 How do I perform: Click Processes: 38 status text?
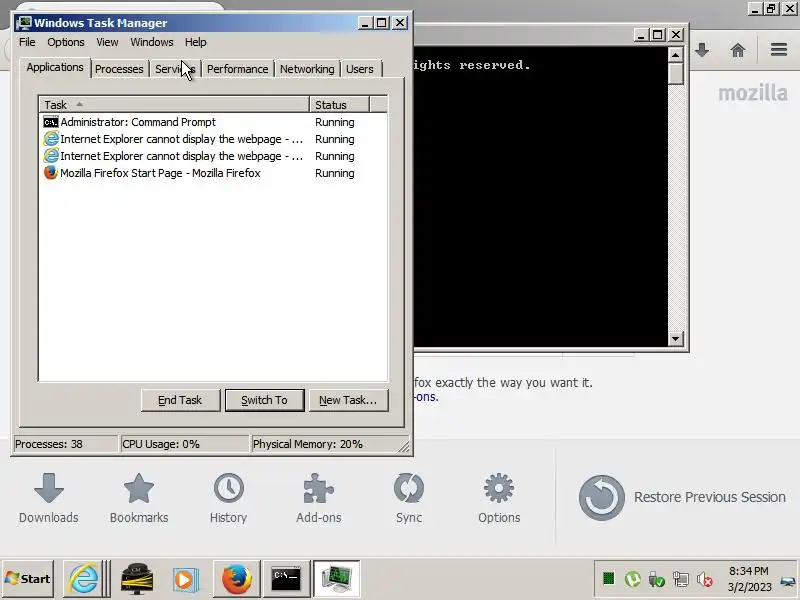tap(48, 444)
